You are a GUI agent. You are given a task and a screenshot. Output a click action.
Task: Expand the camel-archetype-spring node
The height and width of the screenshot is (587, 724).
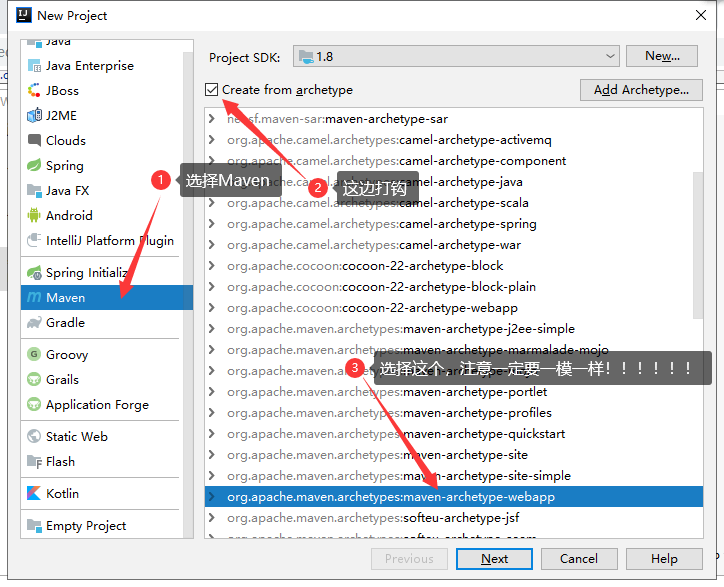[212, 224]
